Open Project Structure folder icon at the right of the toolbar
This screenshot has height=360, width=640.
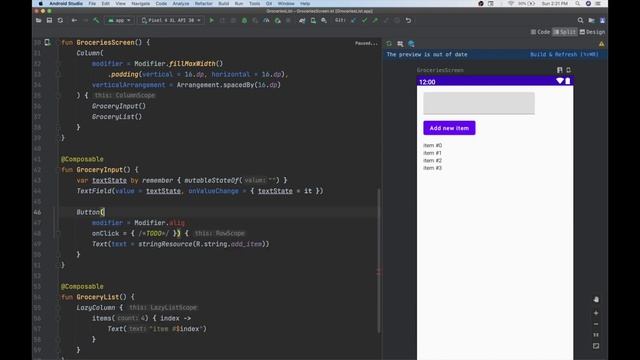(591, 20)
